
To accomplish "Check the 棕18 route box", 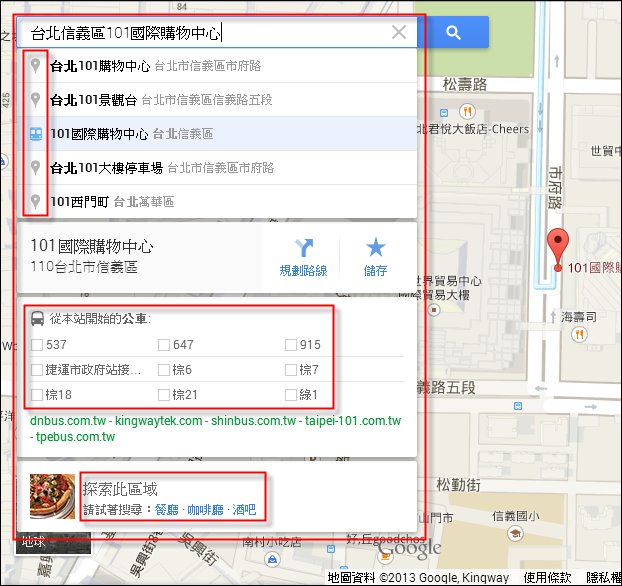I will pyautogui.click(x=37, y=395).
